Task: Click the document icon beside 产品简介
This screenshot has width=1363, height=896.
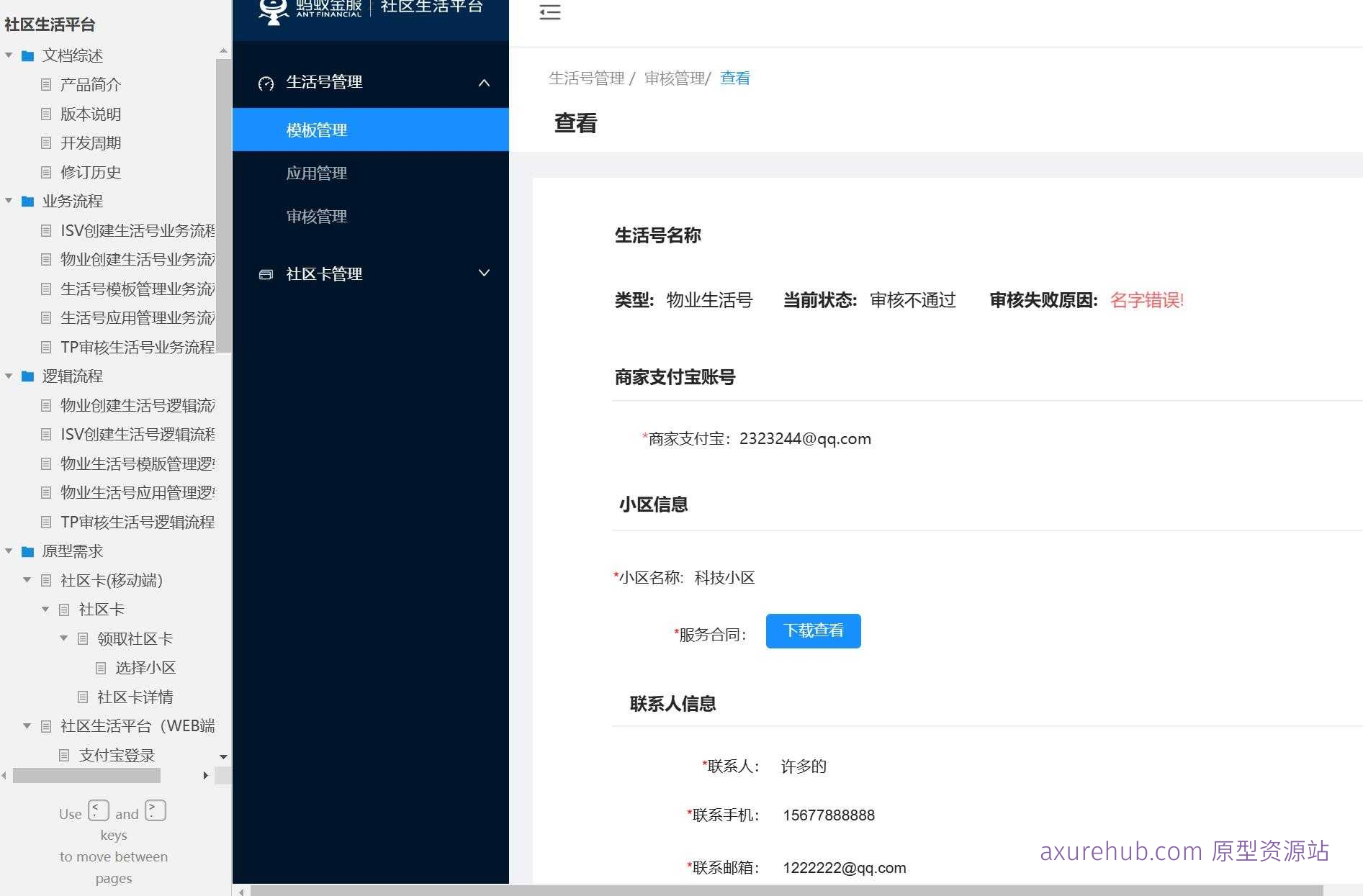Action: 45,85
